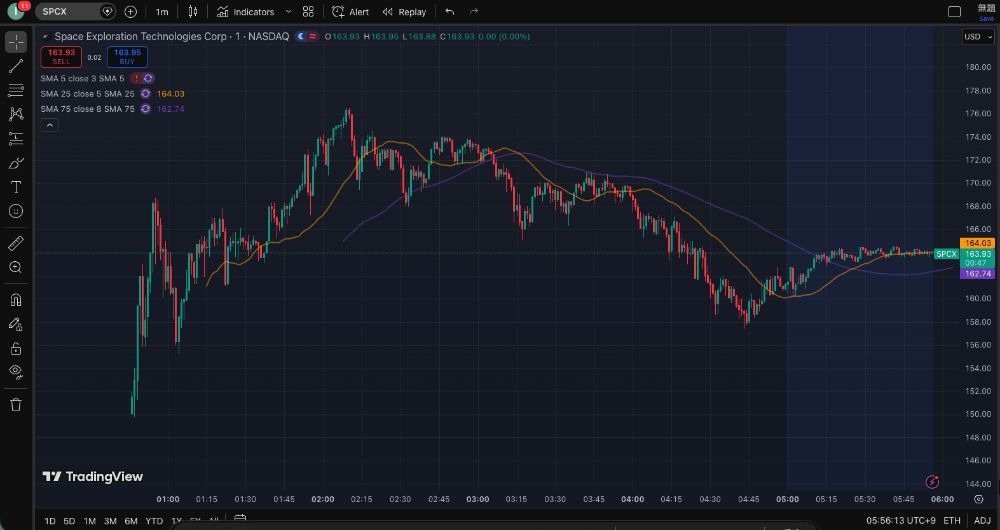Image resolution: width=1000 pixels, height=530 pixels.
Task: Select the ruler measure tool
Action: coord(16,243)
